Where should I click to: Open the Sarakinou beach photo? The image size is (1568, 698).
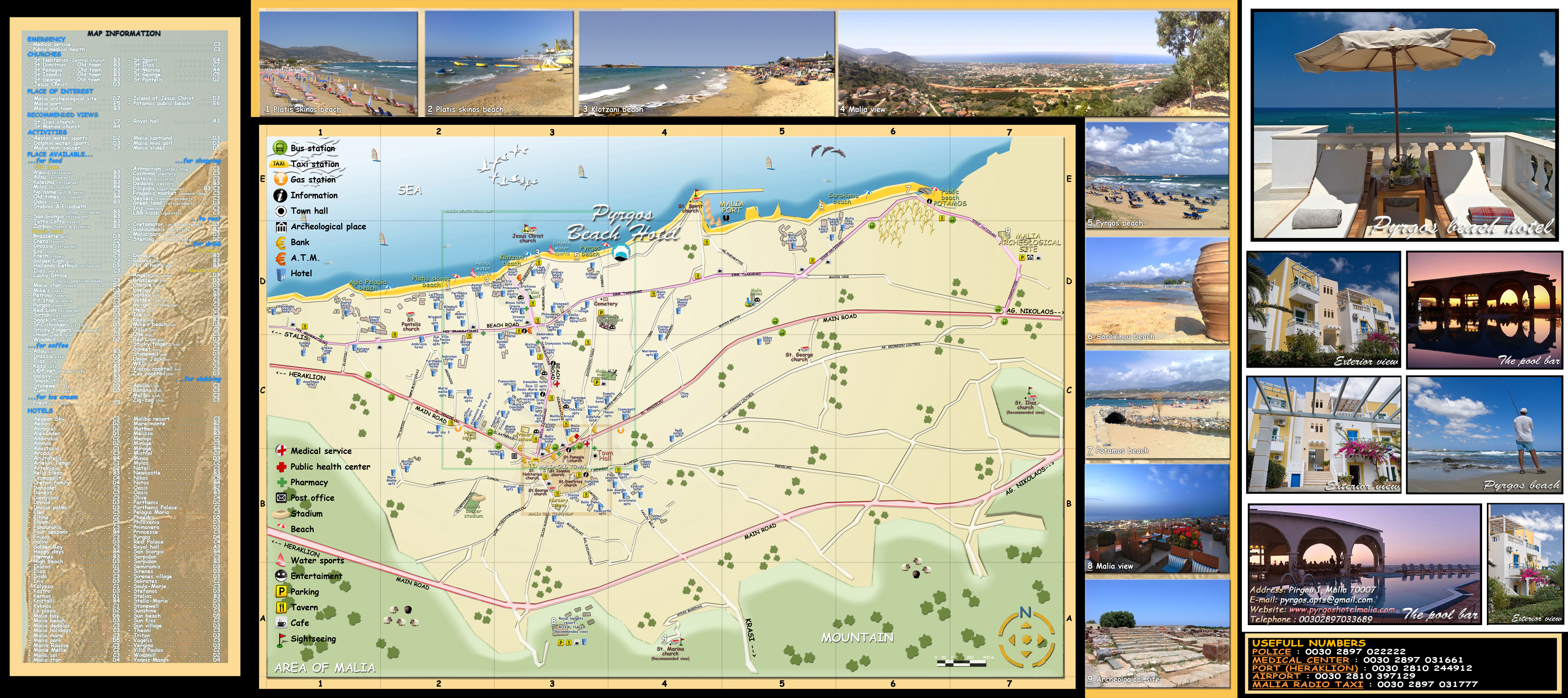[1156, 291]
